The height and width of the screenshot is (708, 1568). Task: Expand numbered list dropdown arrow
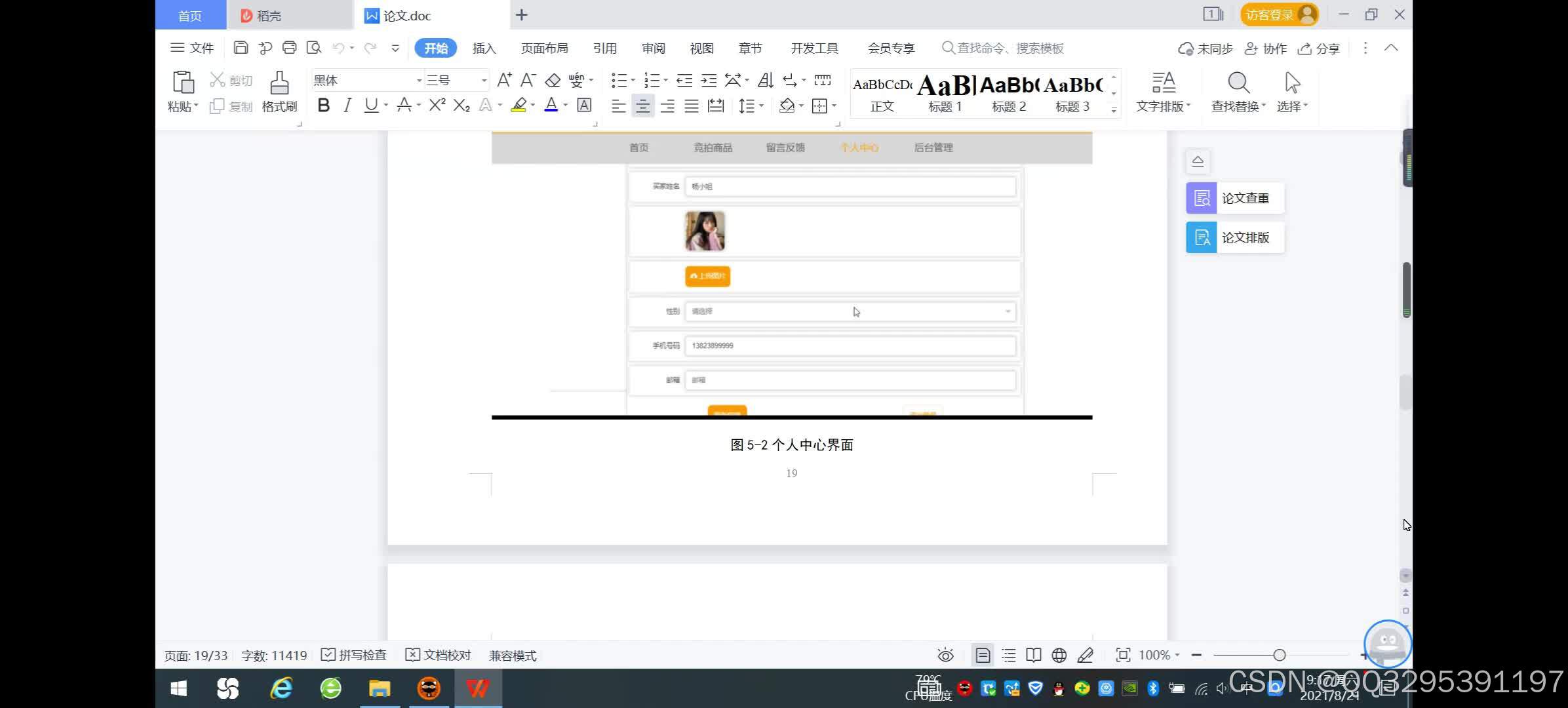point(665,80)
